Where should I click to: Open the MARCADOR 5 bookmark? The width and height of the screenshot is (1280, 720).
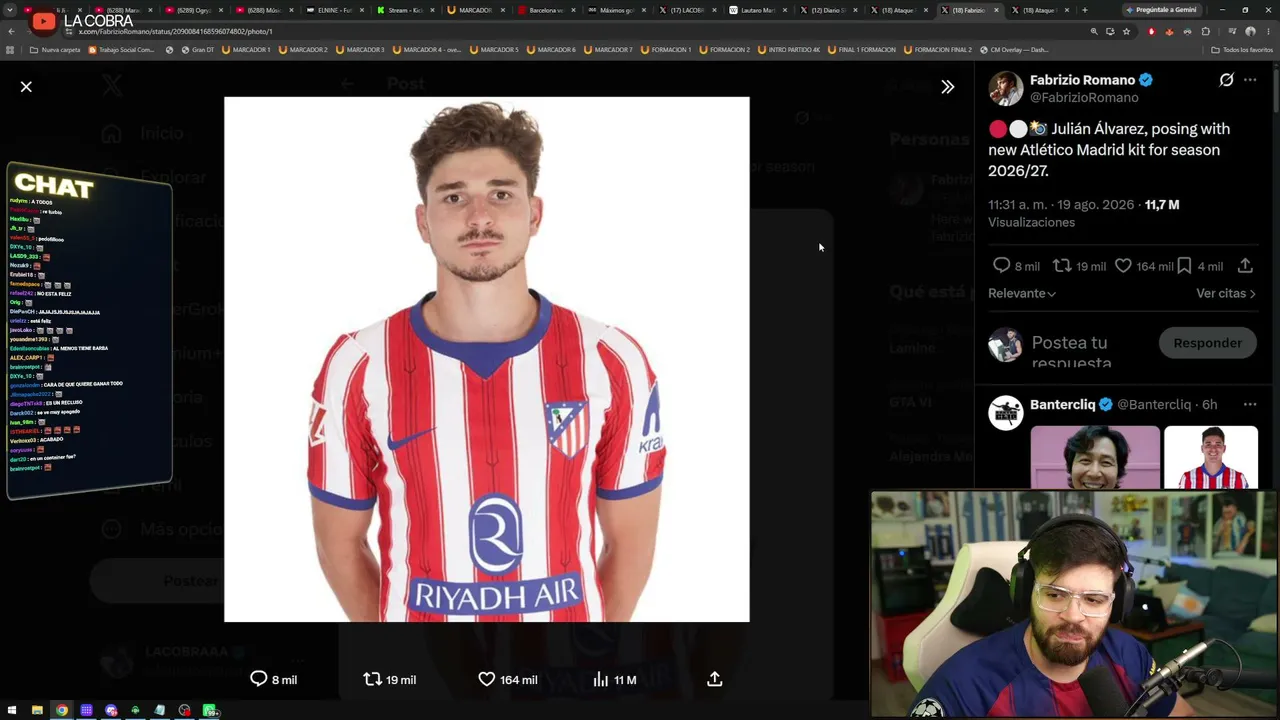tap(494, 50)
